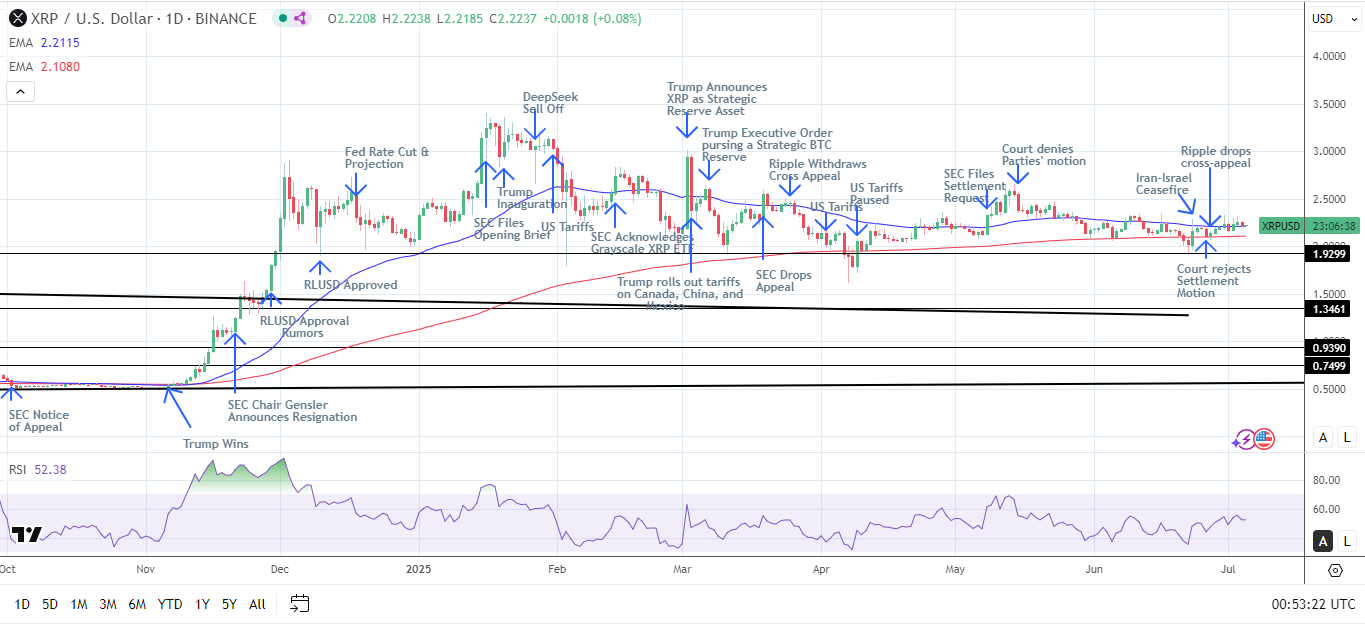This screenshot has width=1365, height=624.
Task: Select "Fed Rate Cut & Projection" annotation
Action: (386, 158)
